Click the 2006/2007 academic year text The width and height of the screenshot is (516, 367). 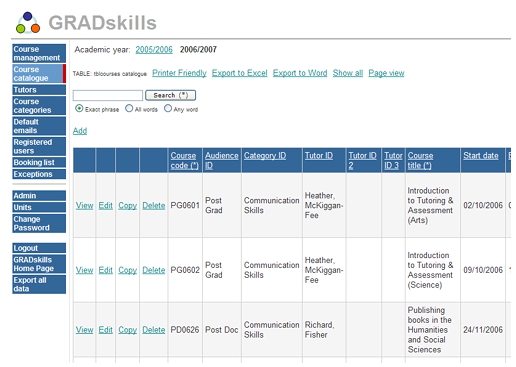pos(198,50)
